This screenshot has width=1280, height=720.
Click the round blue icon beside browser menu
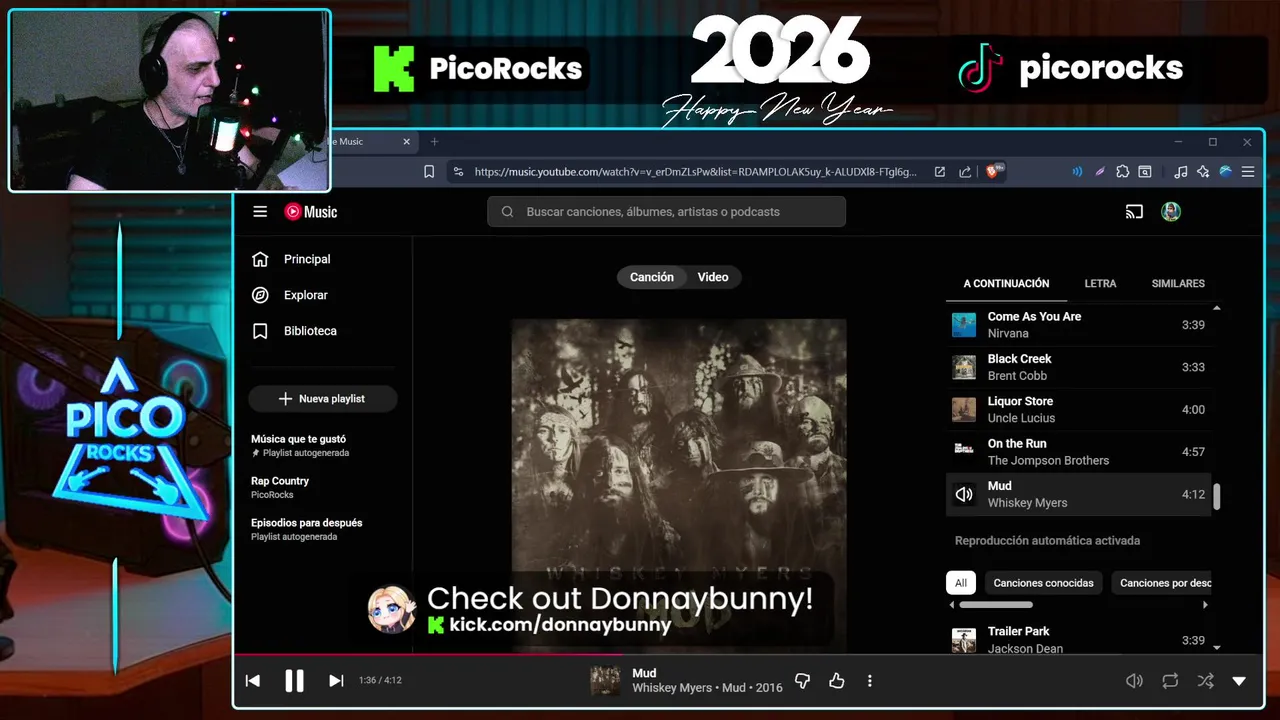1226,172
